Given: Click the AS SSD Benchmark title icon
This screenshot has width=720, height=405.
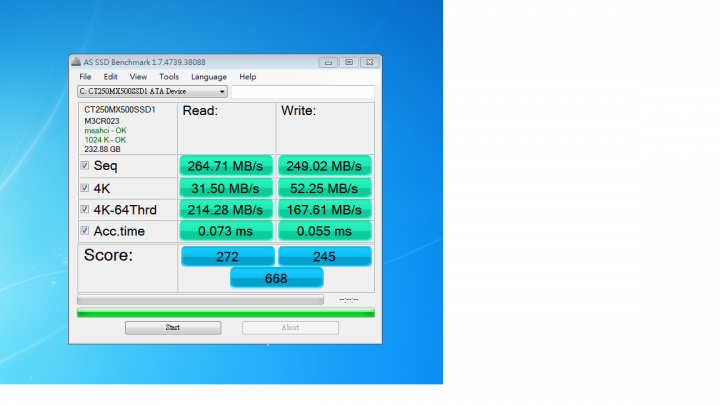Looking at the screenshot, I should 76,62.
